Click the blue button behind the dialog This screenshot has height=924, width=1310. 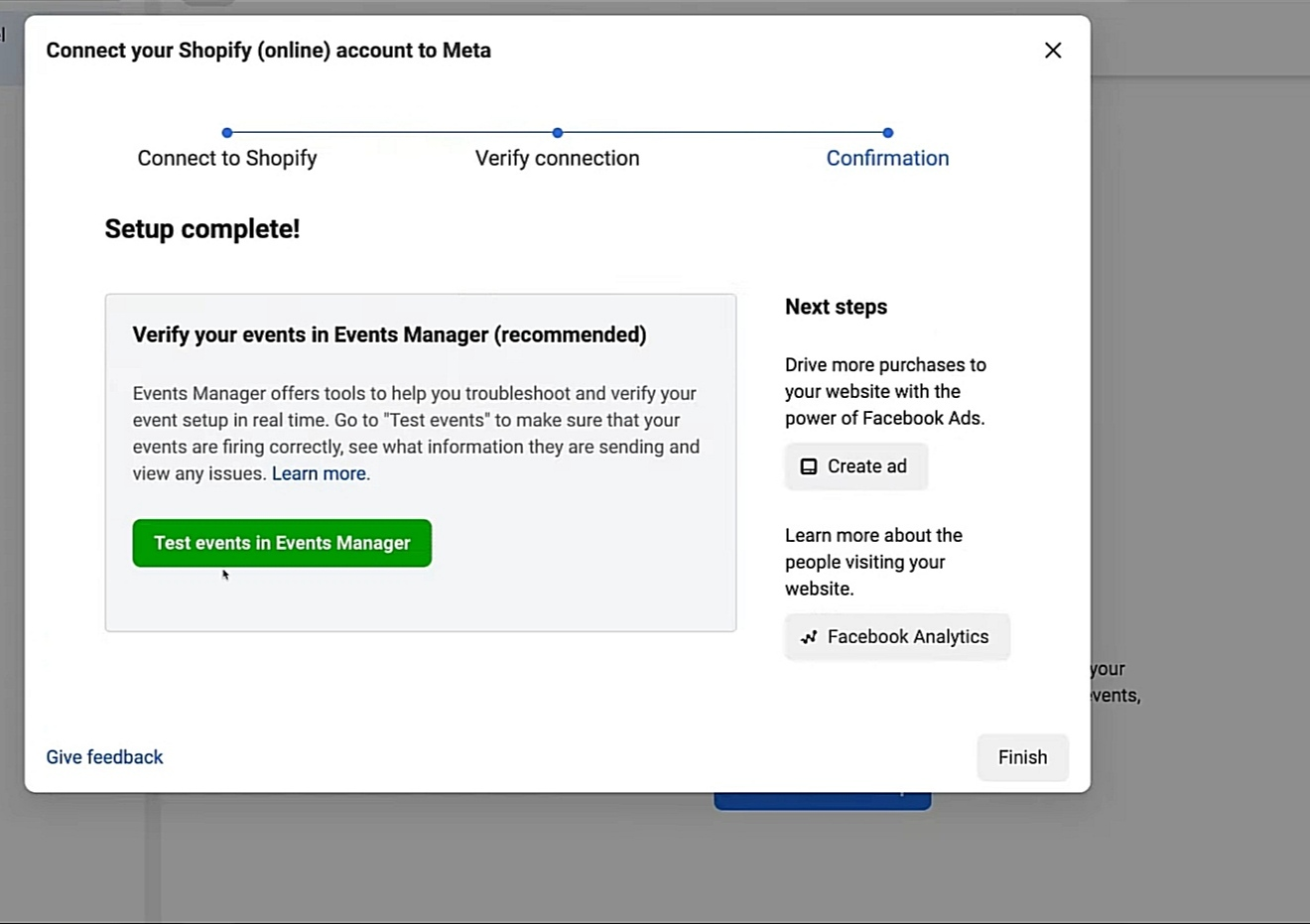tap(822, 800)
